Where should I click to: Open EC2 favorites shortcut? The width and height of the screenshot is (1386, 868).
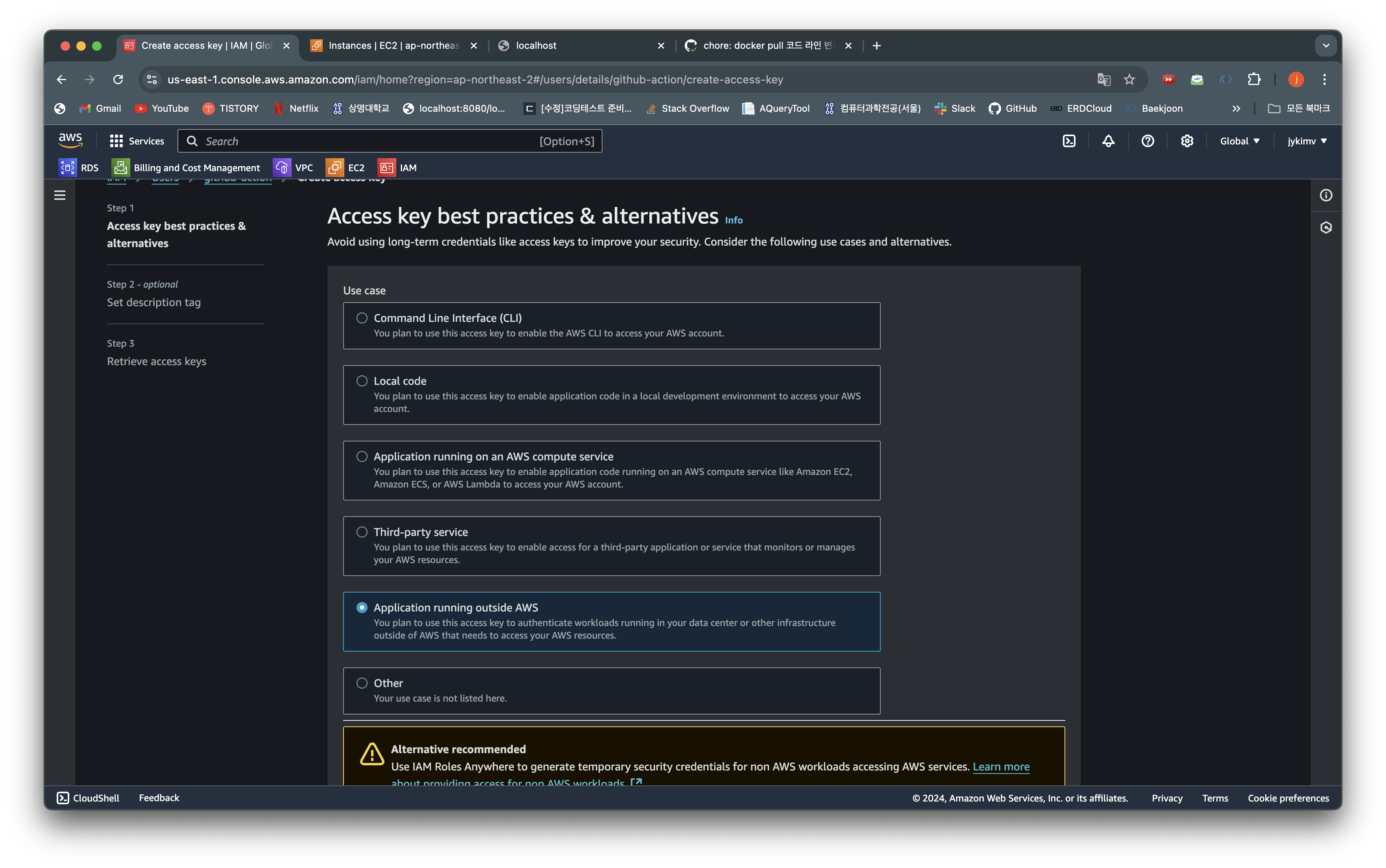[346, 168]
